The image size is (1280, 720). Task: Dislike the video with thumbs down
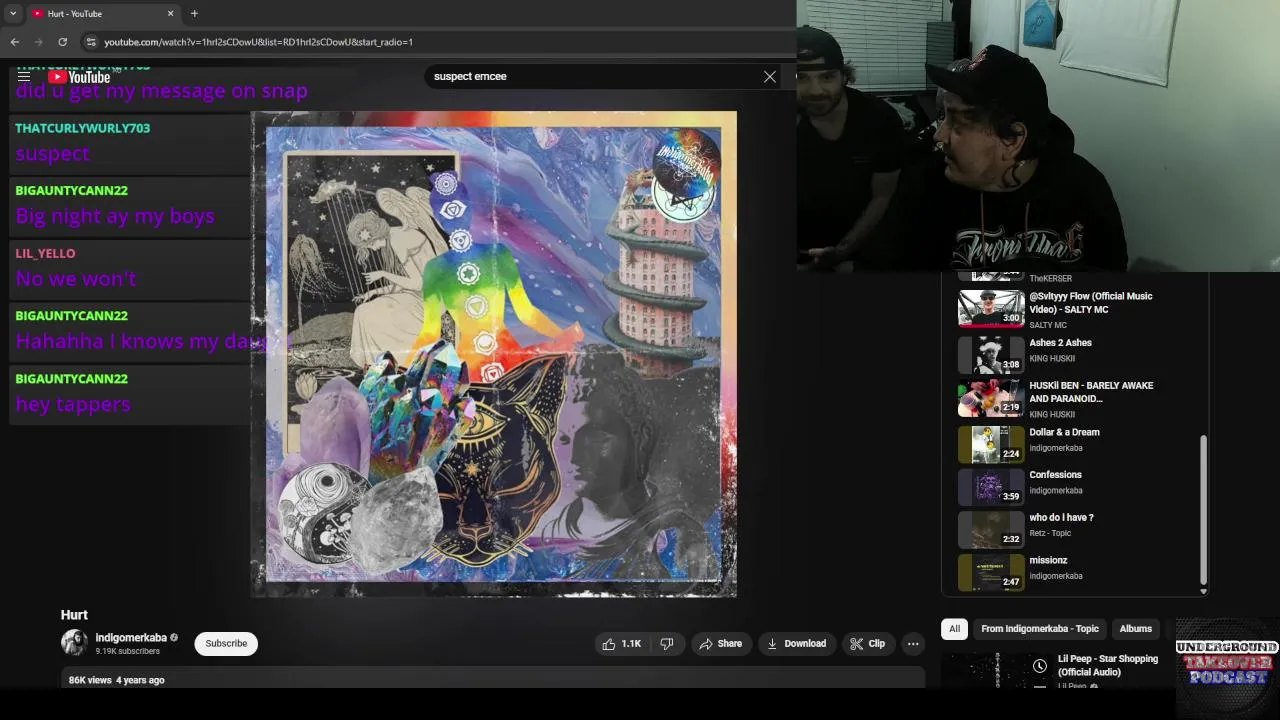click(x=667, y=644)
